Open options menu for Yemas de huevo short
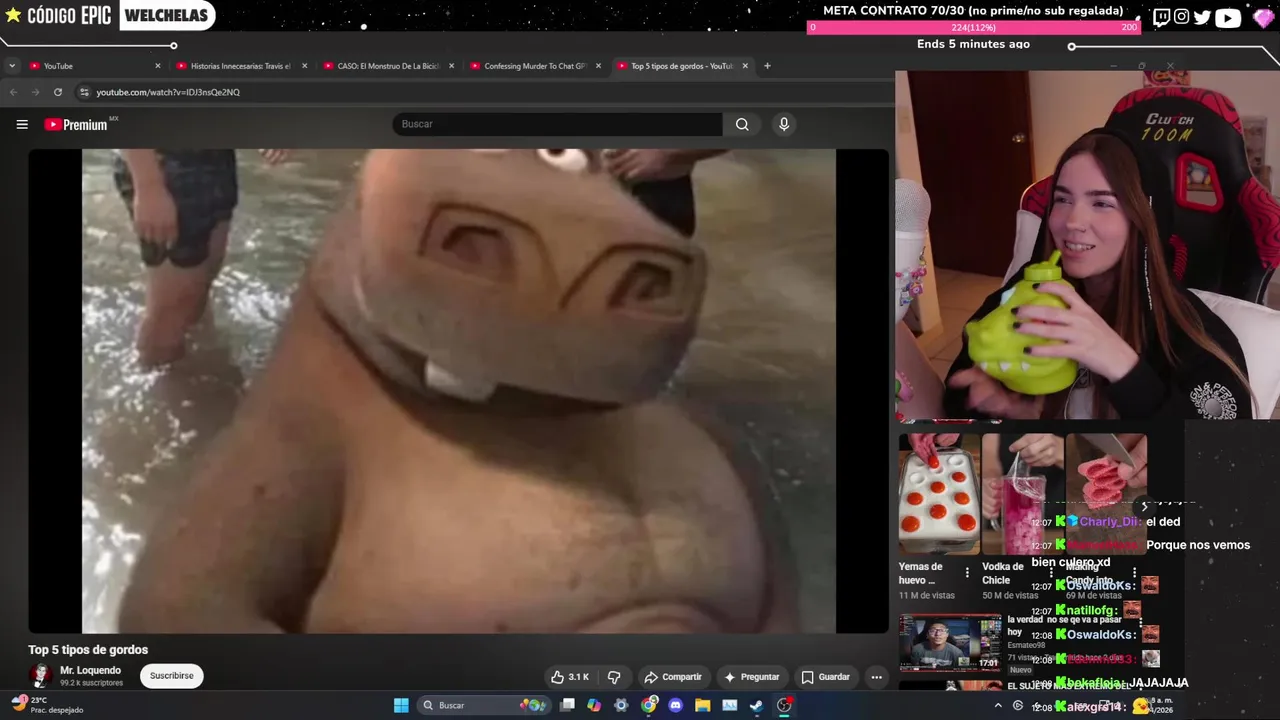The width and height of the screenshot is (1280, 720). click(x=967, y=573)
